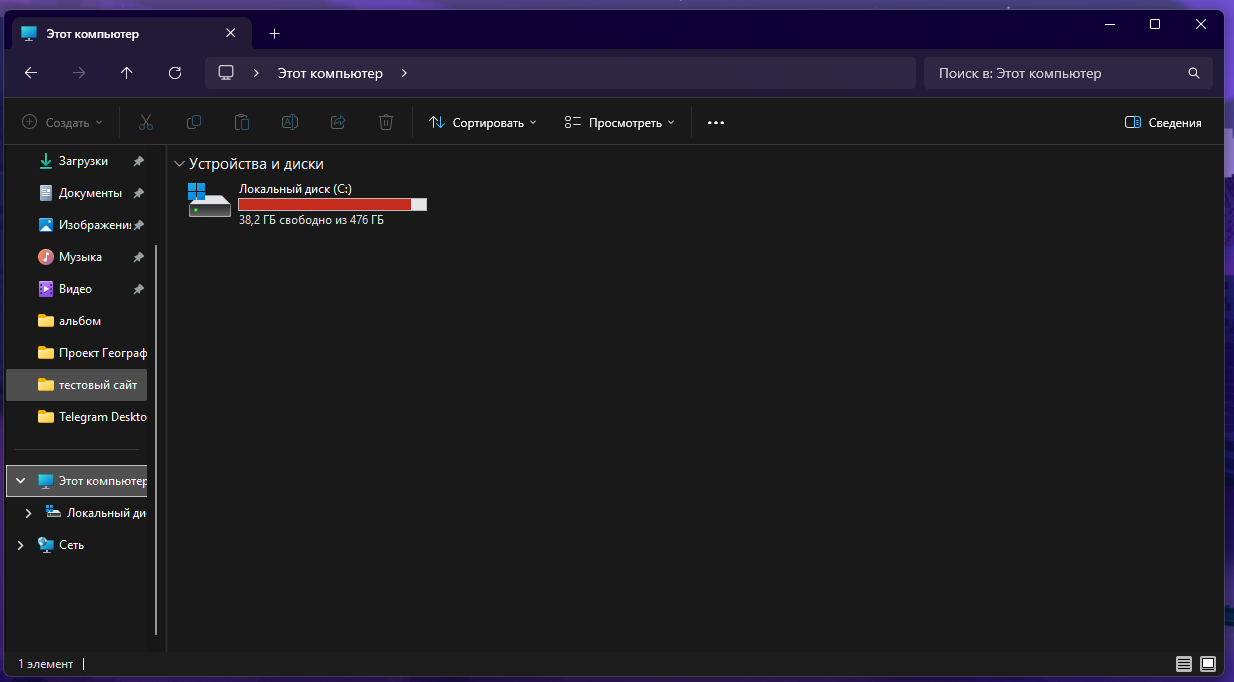Switch to large icons view icon
This screenshot has height=682, width=1234.
(x=1208, y=664)
